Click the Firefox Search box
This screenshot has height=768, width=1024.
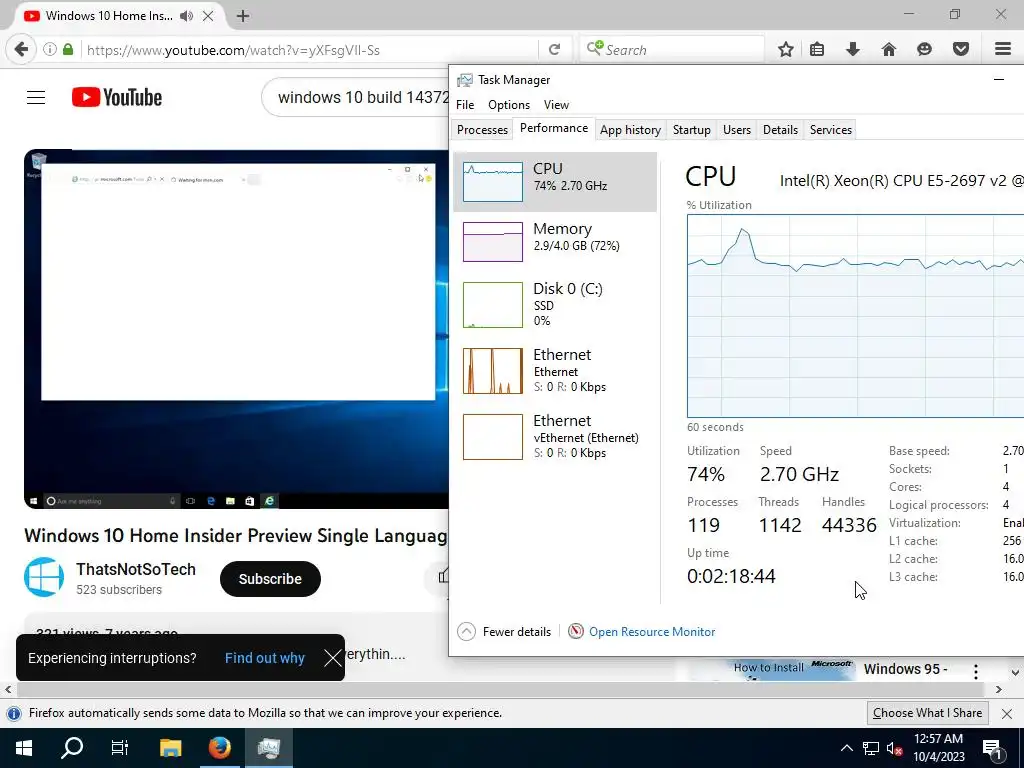click(x=673, y=50)
